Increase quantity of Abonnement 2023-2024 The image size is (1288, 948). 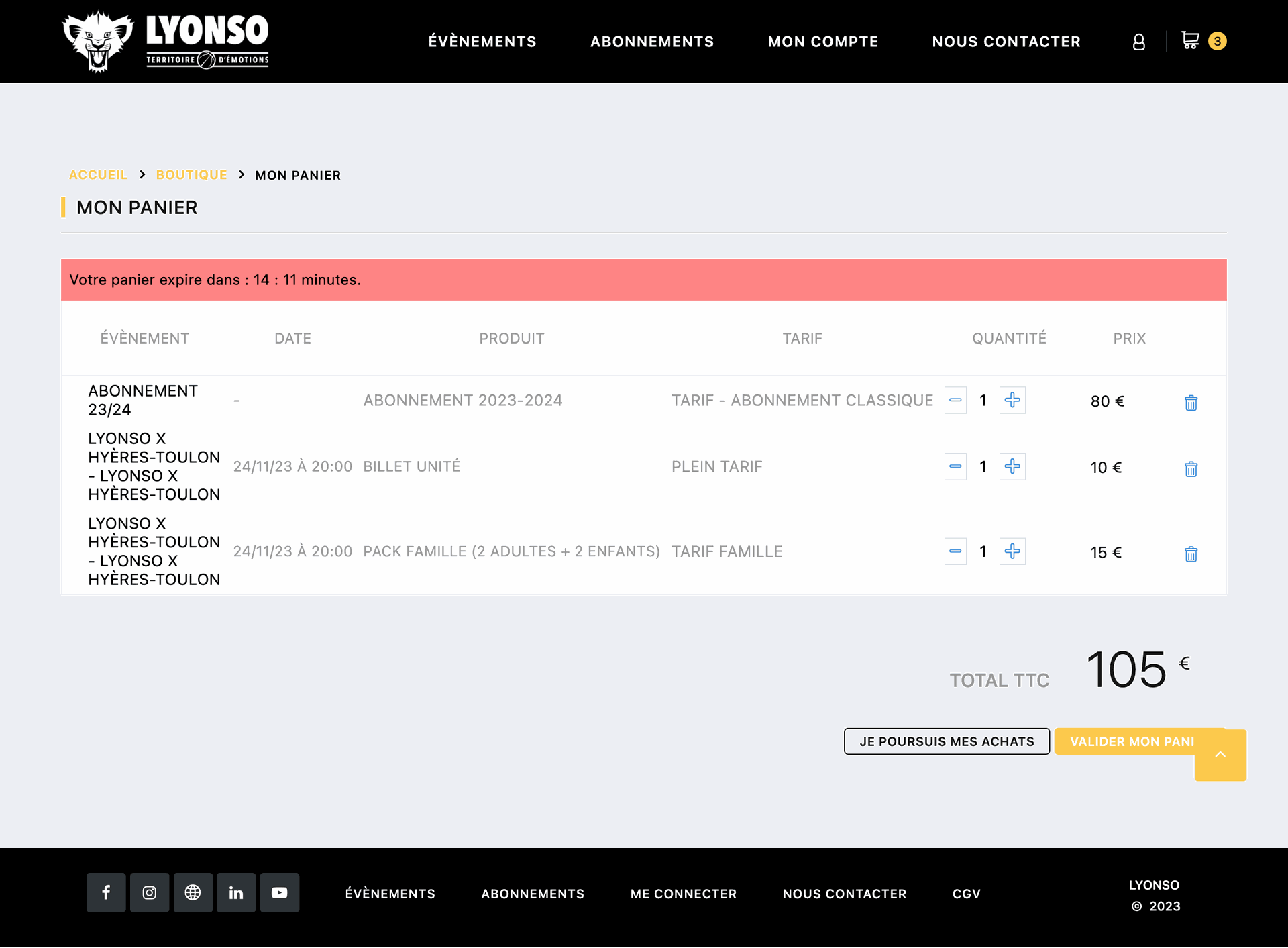click(1012, 401)
